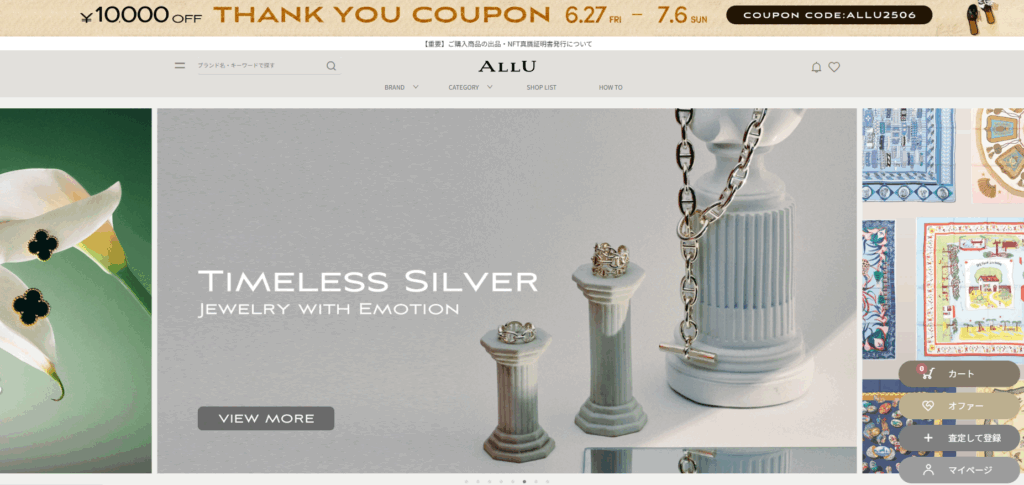Image resolution: width=1024 pixels, height=485 pixels.
Task: Click the offer handshake heart icon
Action: coord(928,406)
